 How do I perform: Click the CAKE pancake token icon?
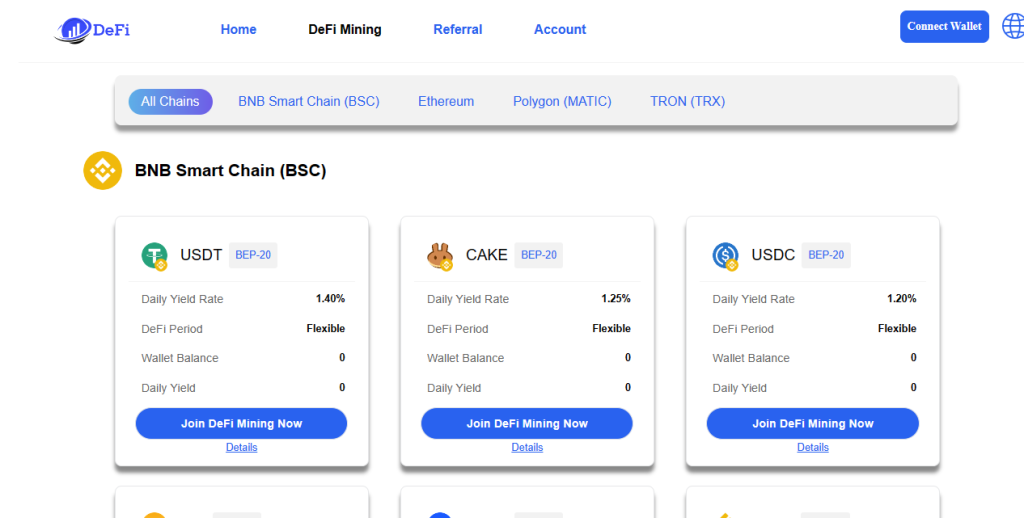click(440, 256)
